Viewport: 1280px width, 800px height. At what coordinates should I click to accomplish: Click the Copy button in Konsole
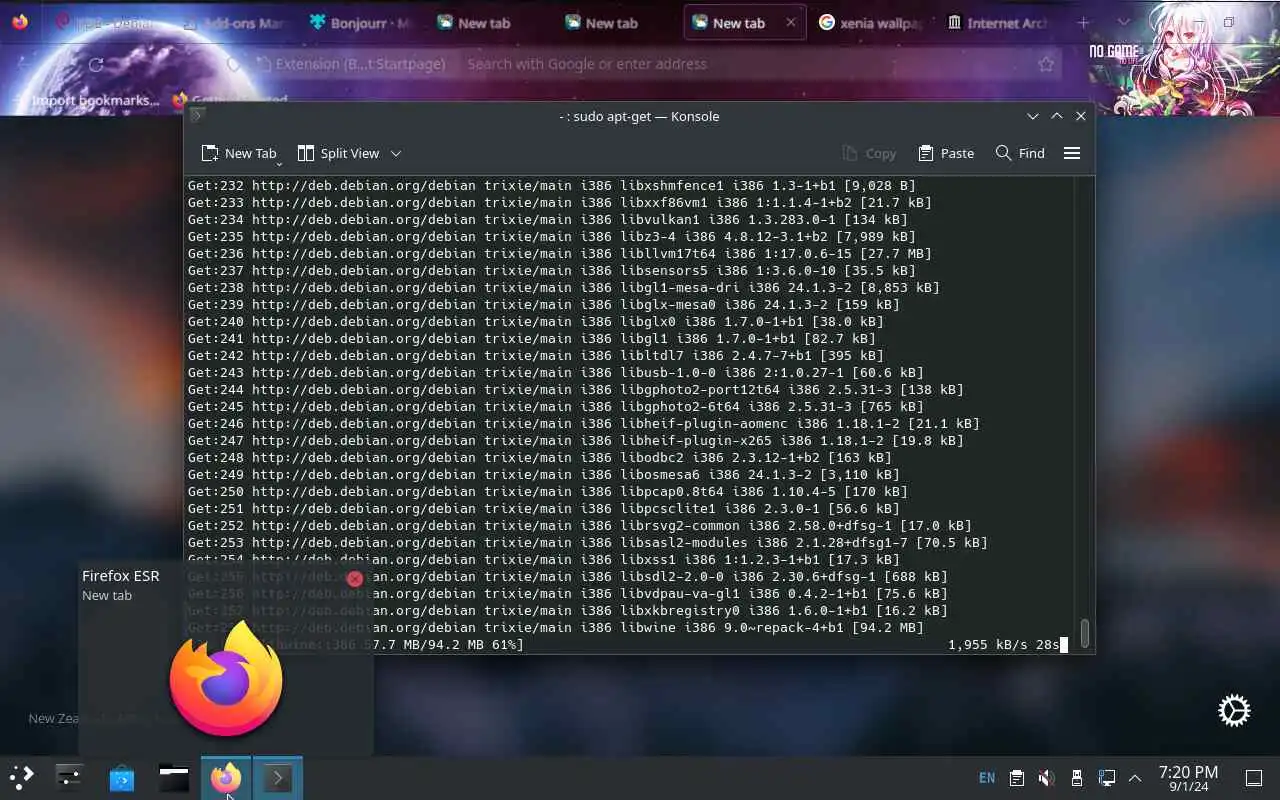869,153
